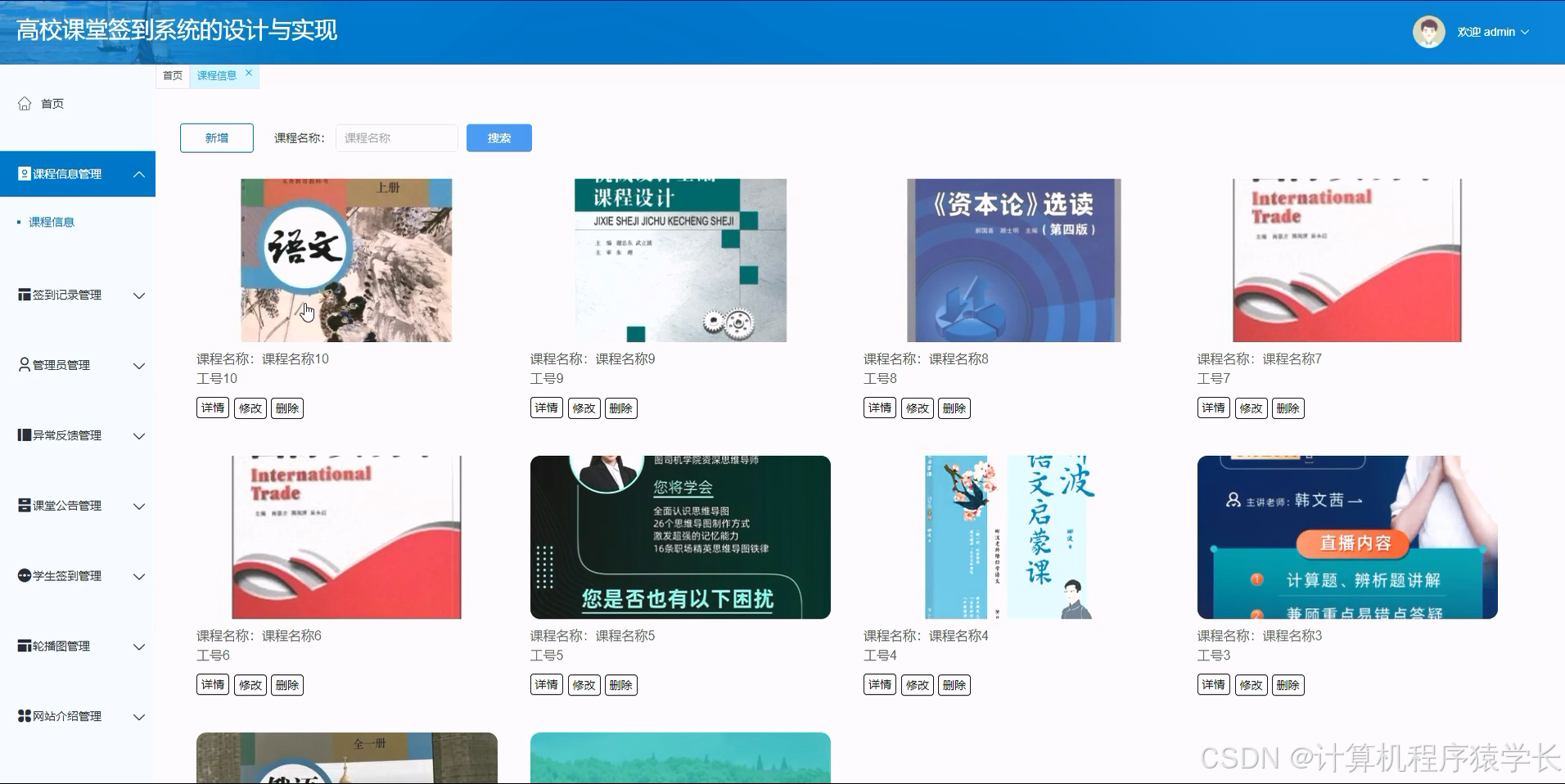Click 删除 for 课程名称4
This screenshot has height=784, width=1565.
tap(954, 685)
